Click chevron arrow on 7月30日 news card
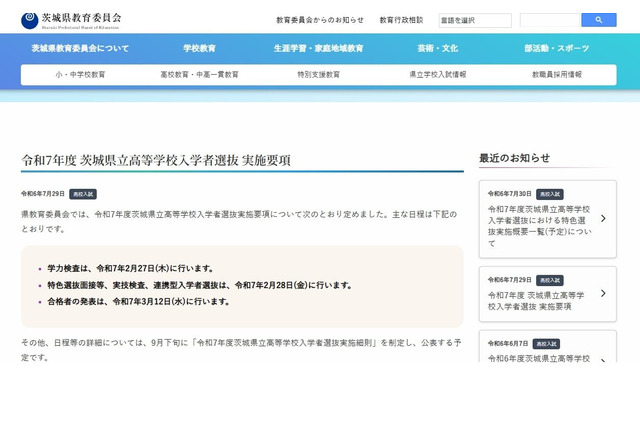Screen dimensions: 640x426 pyautogui.click(x=603, y=219)
